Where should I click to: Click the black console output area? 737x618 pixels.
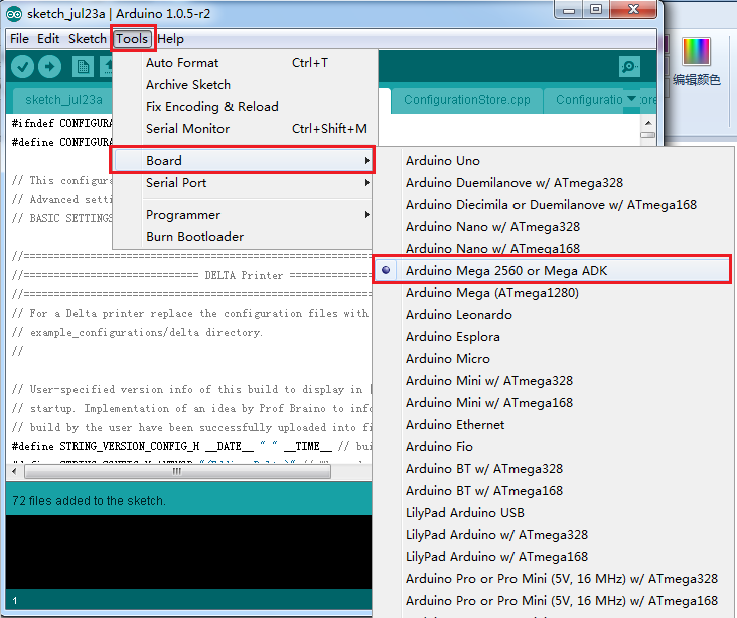click(x=189, y=552)
